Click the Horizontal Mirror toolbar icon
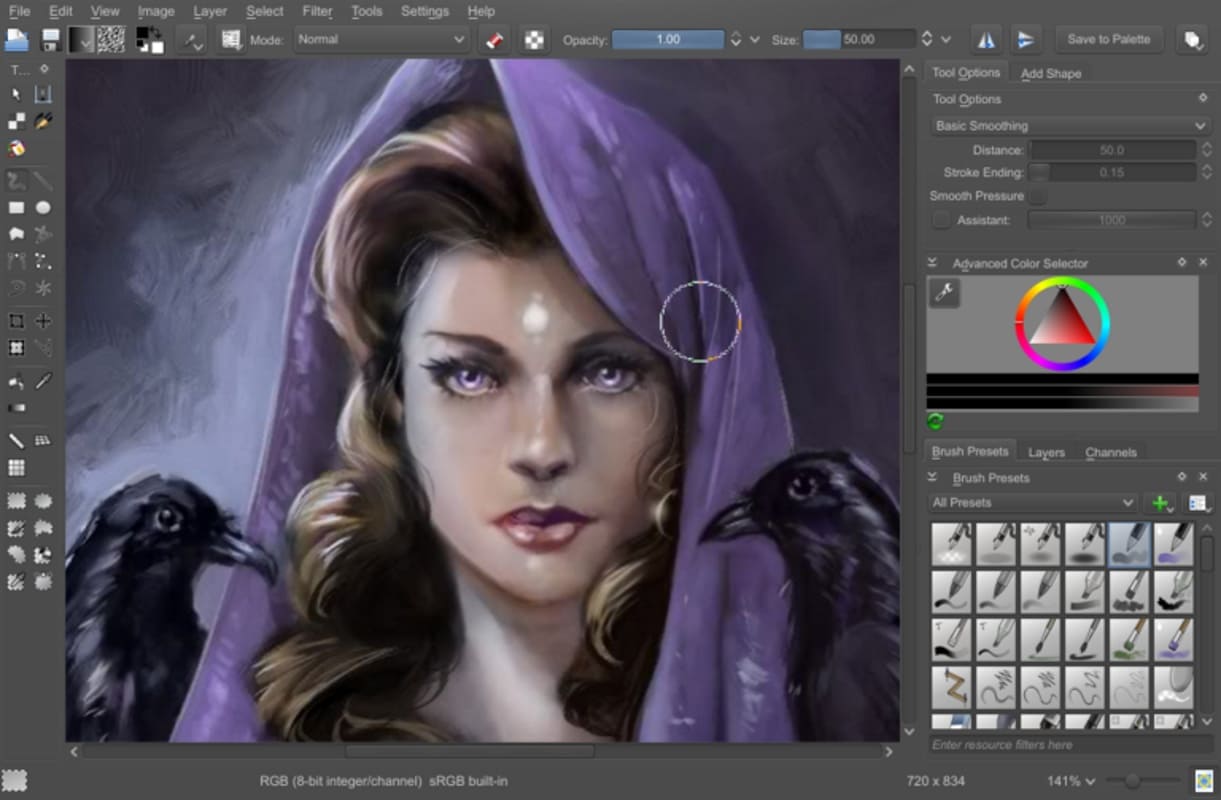The width and height of the screenshot is (1221, 800). click(x=986, y=38)
